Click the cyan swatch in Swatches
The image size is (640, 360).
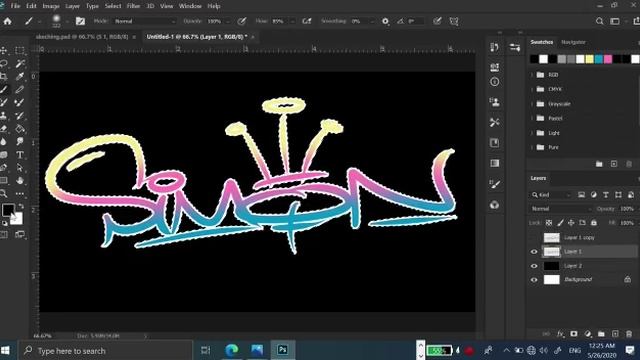tap(599, 59)
